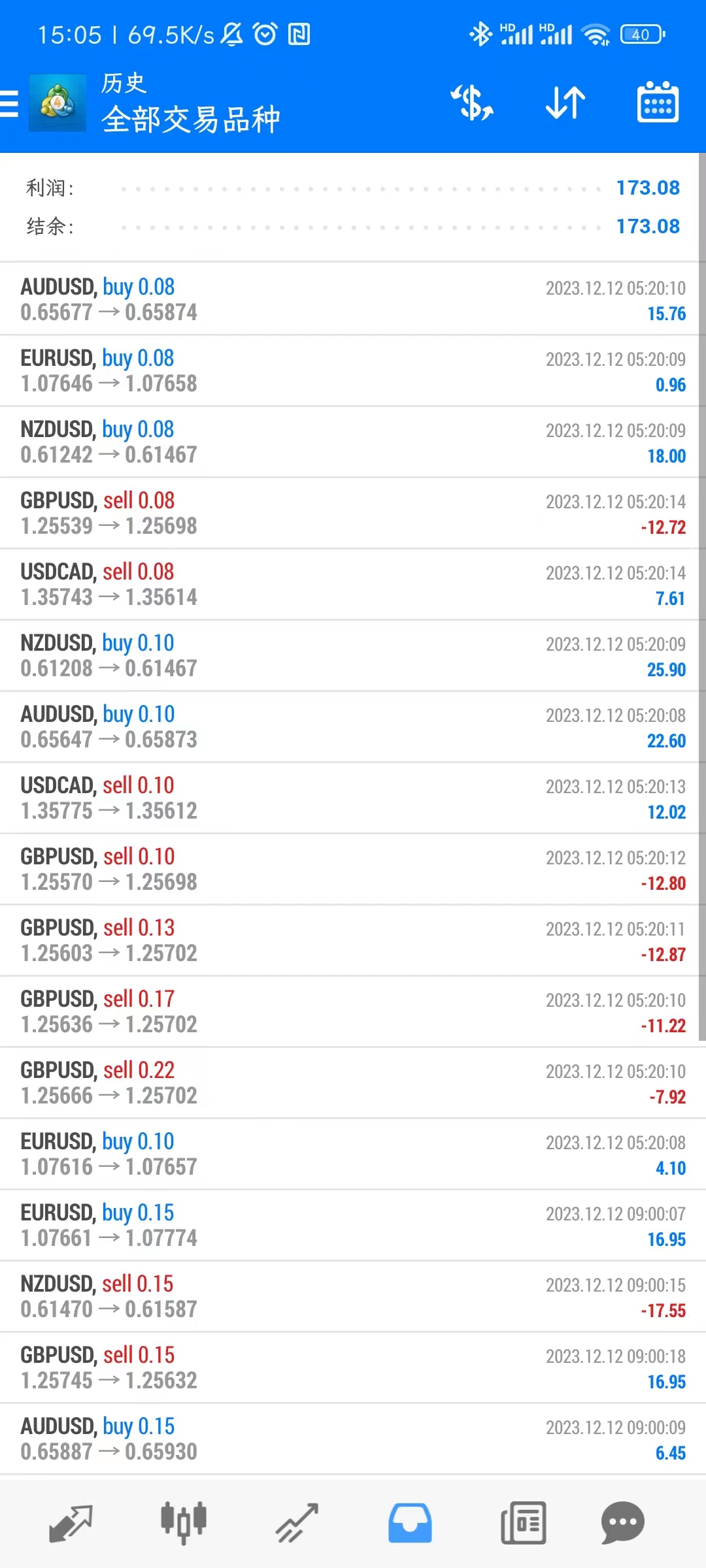Image resolution: width=706 pixels, height=1568 pixels.
Task: Tap the balance row labeled 结余
Action: pyautogui.click(x=353, y=227)
